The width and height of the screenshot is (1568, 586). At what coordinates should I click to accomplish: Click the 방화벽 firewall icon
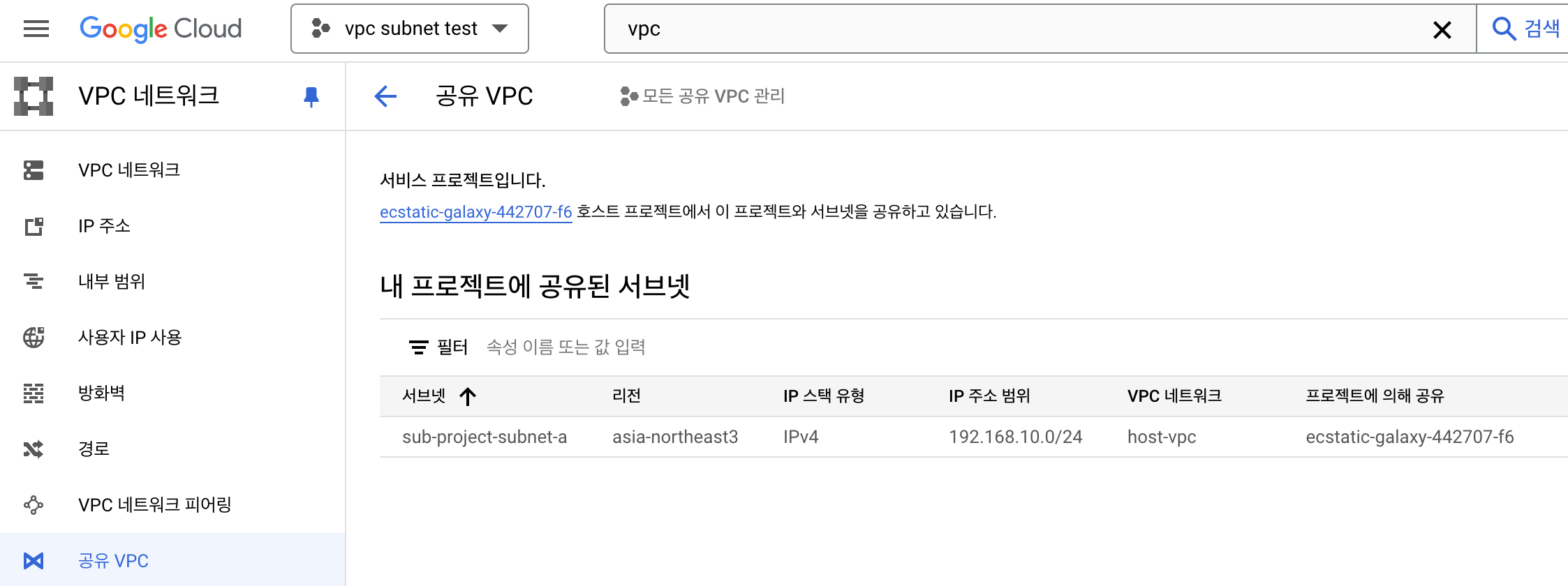34,393
